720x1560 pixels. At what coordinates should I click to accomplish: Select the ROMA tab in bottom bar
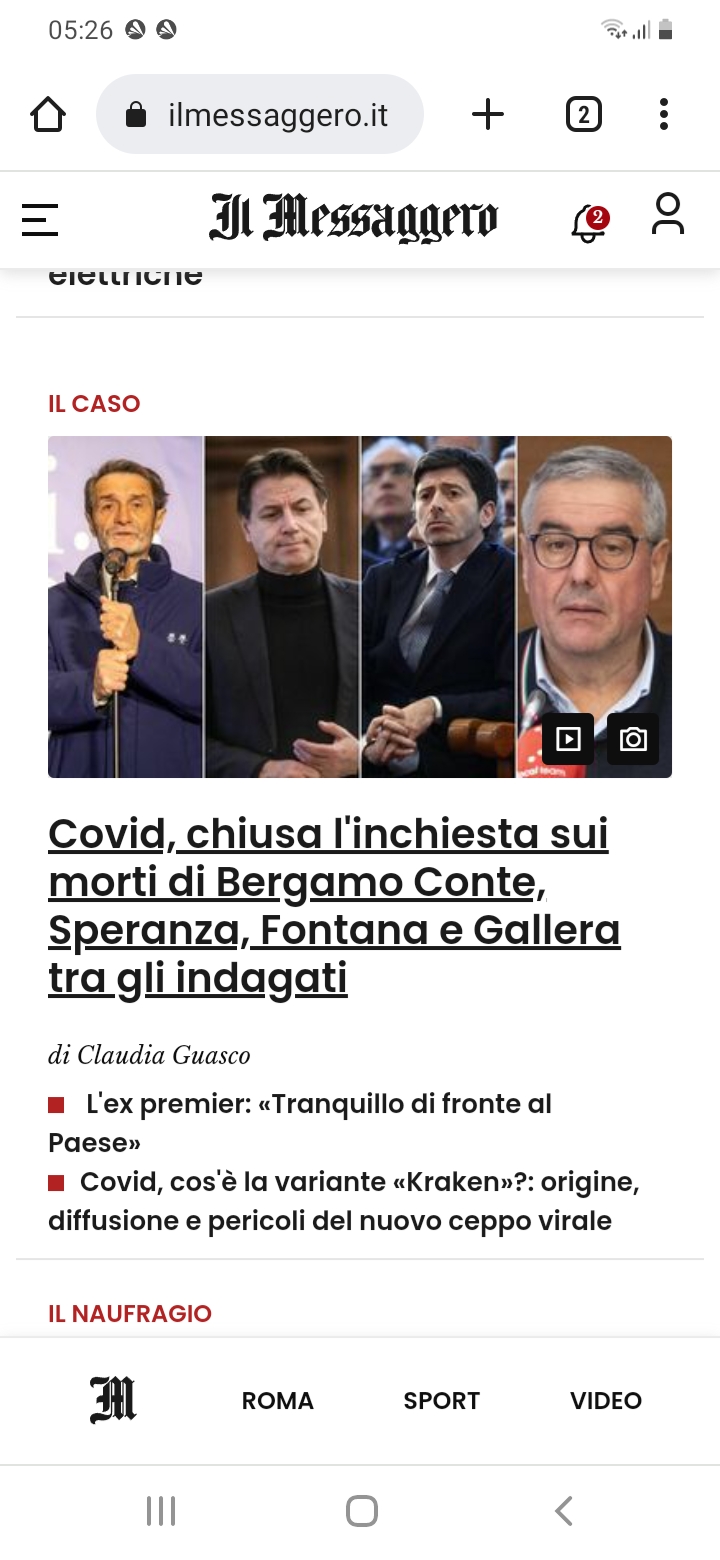click(x=278, y=1401)
